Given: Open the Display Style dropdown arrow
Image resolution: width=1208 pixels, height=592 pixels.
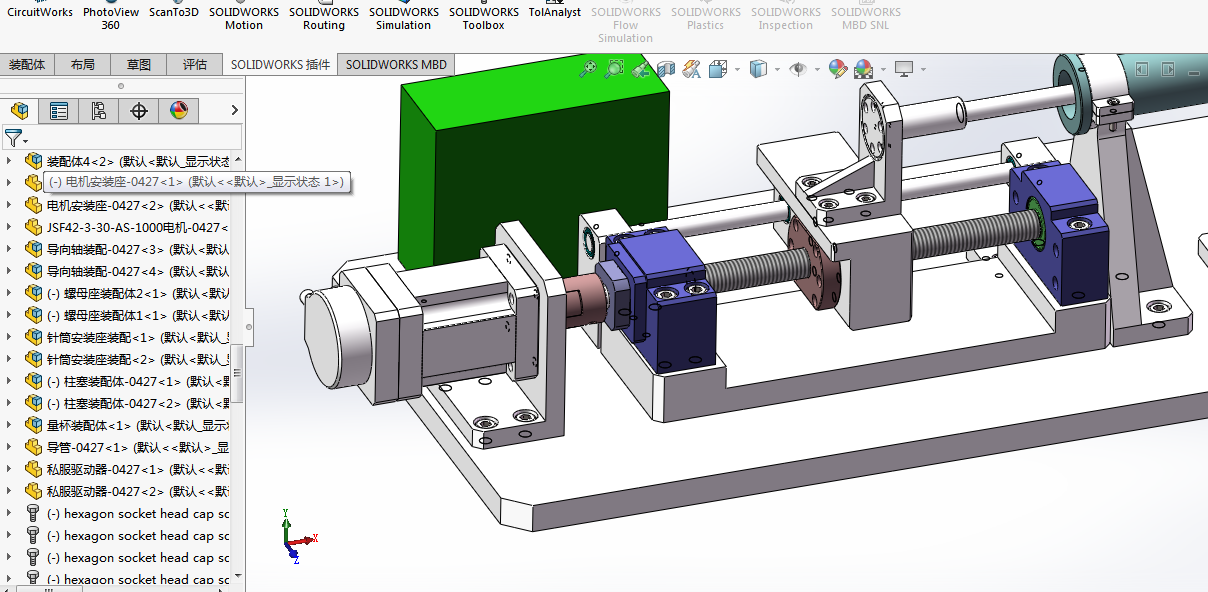Looking at the screenshot, I should tap(778, 69).
